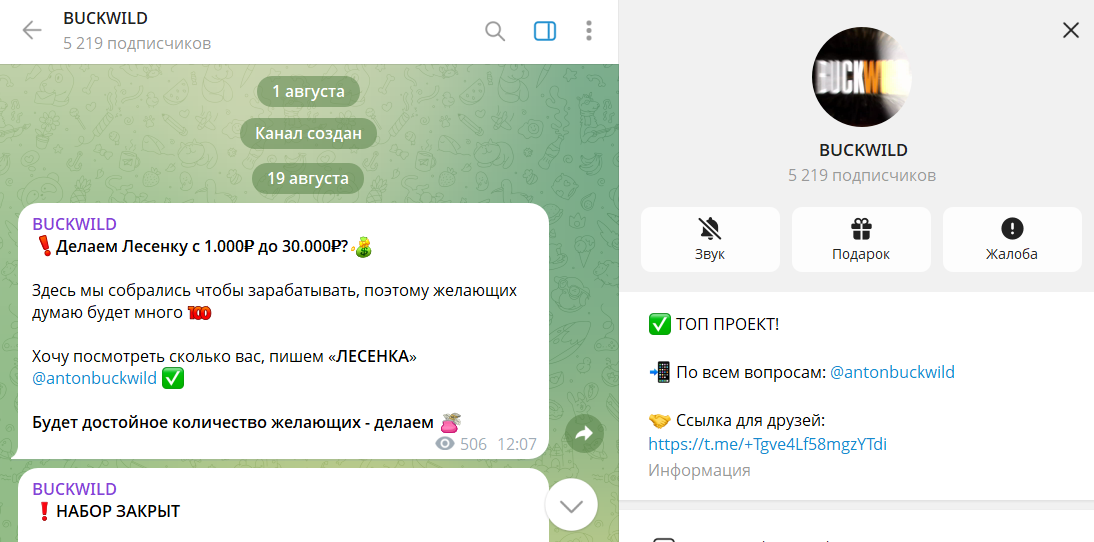Viewport: 1094px width, 542px height.
Task: Open search in the BUCKWILD channel
Action: (495, 31)
